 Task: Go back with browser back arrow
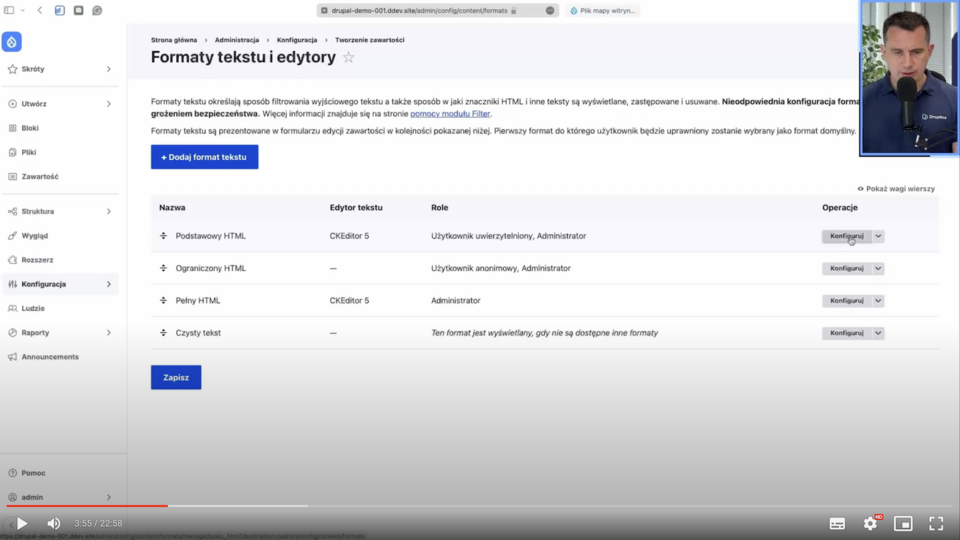coord(40,10)
